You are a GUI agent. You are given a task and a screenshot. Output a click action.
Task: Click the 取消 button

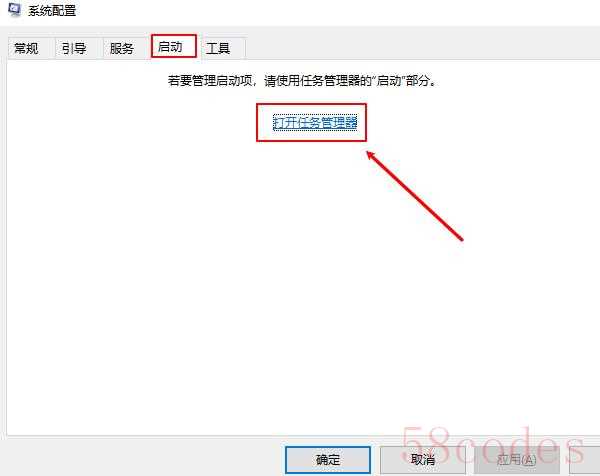[422, 460]
